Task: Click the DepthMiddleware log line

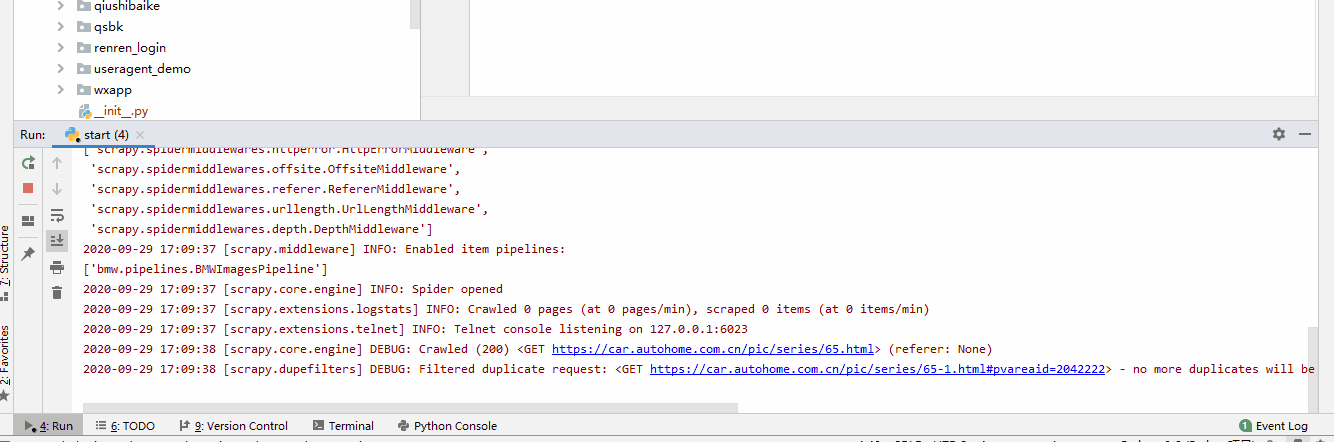Action: click(261, 229)
